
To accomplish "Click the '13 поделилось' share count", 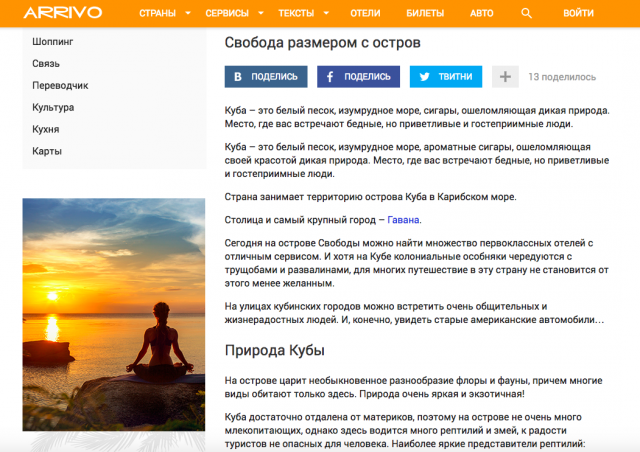I will point(562,77).
